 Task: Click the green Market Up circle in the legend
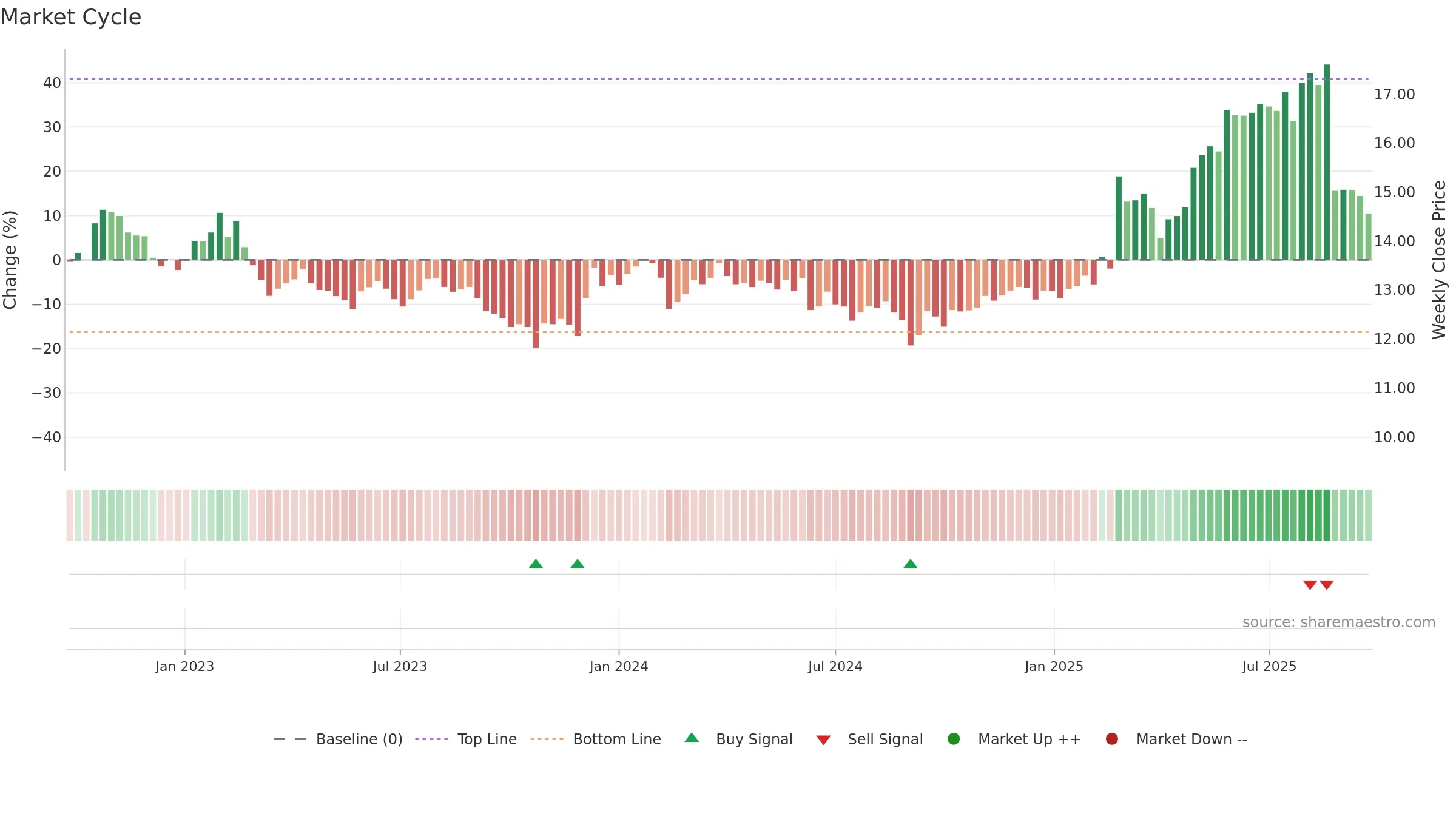[954, 739]
